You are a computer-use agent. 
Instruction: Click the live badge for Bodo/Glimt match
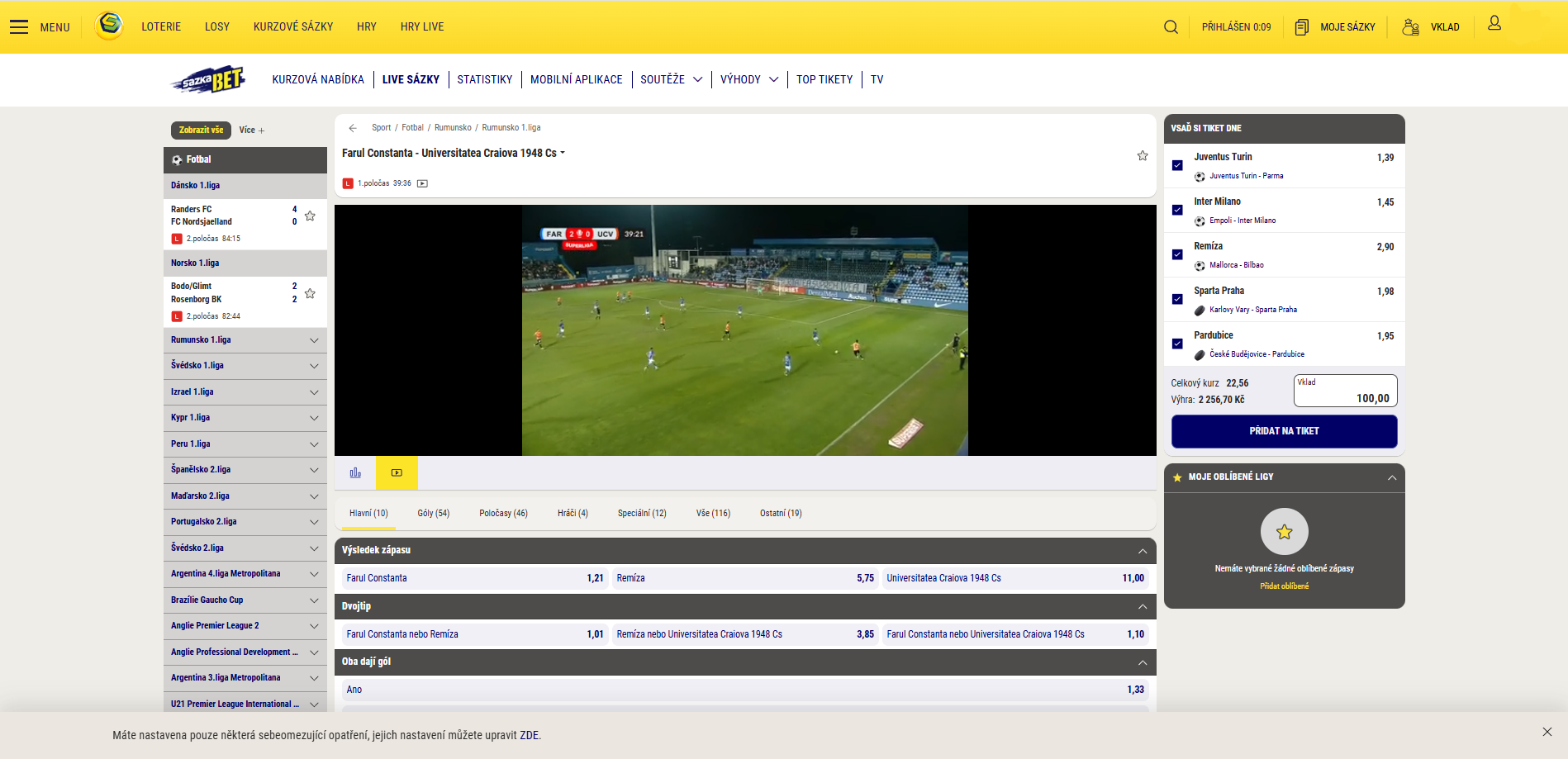pyautogui.click(x=177, y=316)
